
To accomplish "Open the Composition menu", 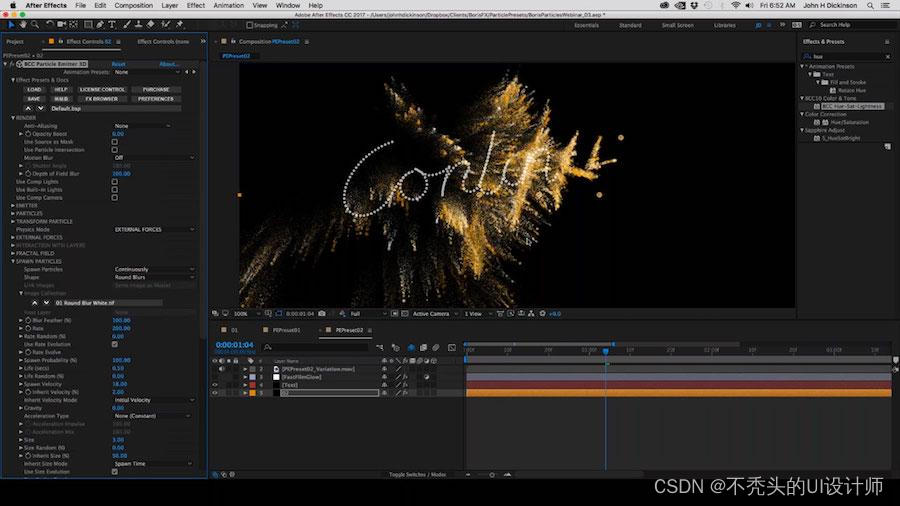I will 133,5.
